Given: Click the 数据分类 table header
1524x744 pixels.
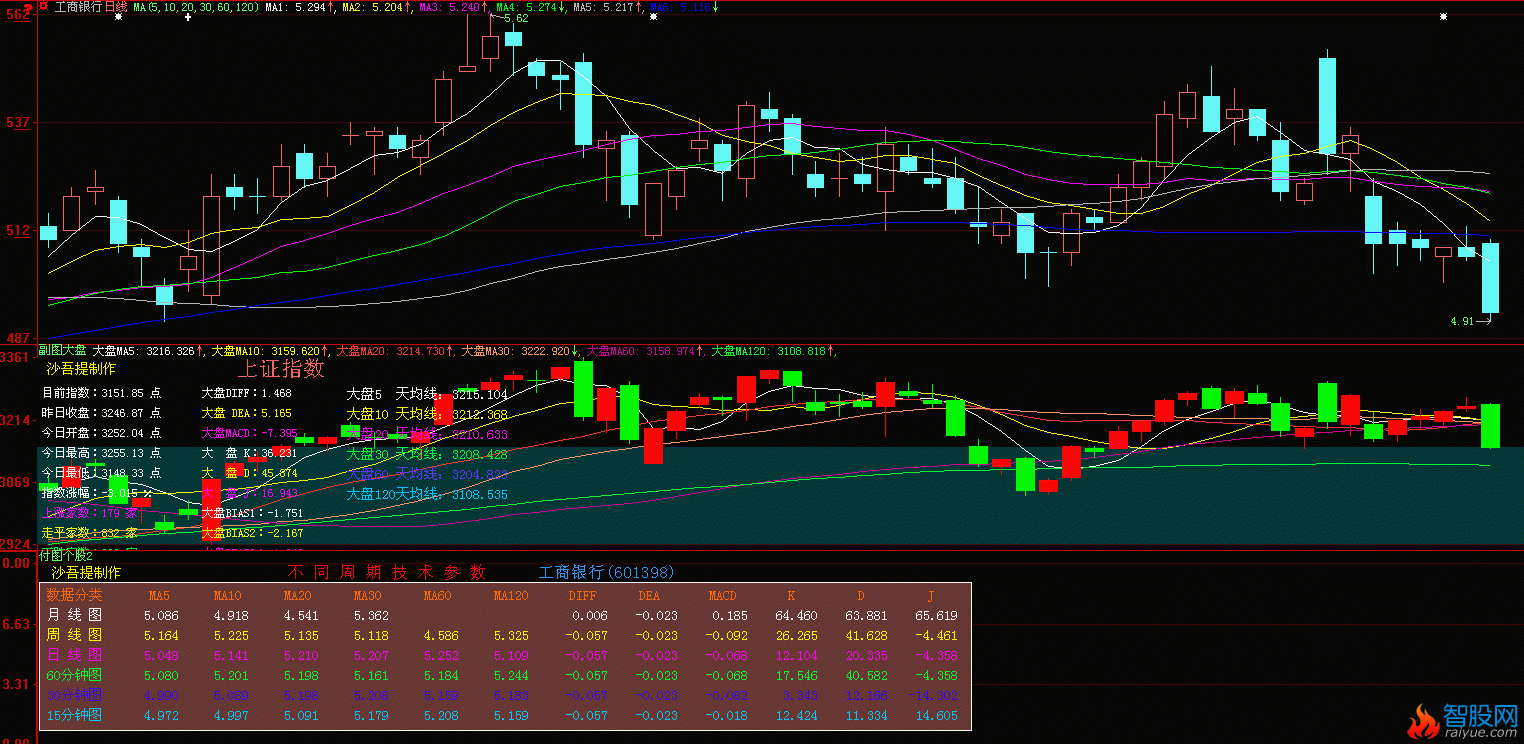Looking at the screenshot, I should pos(74,595).
